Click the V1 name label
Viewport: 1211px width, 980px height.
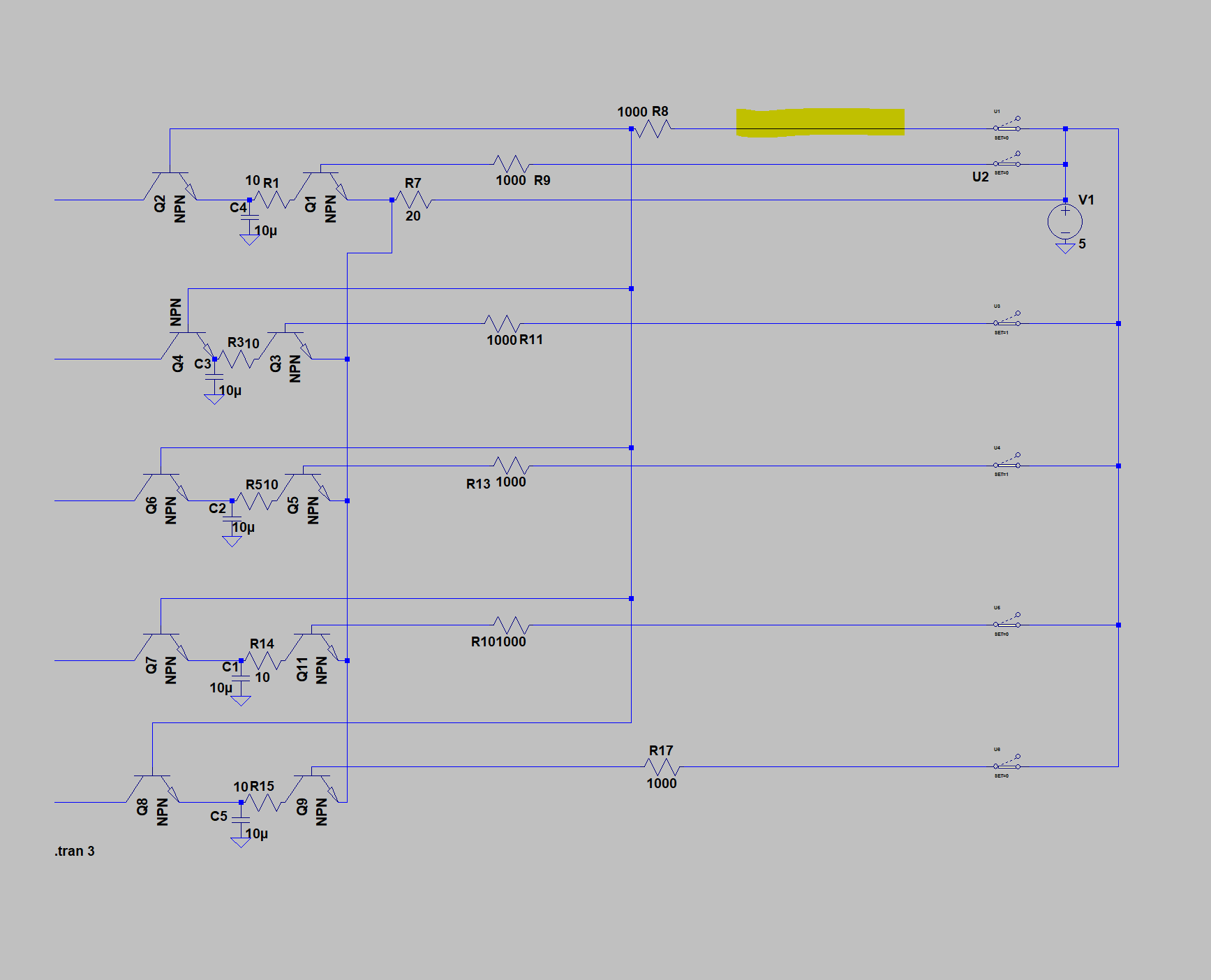tap(1086, 200)
